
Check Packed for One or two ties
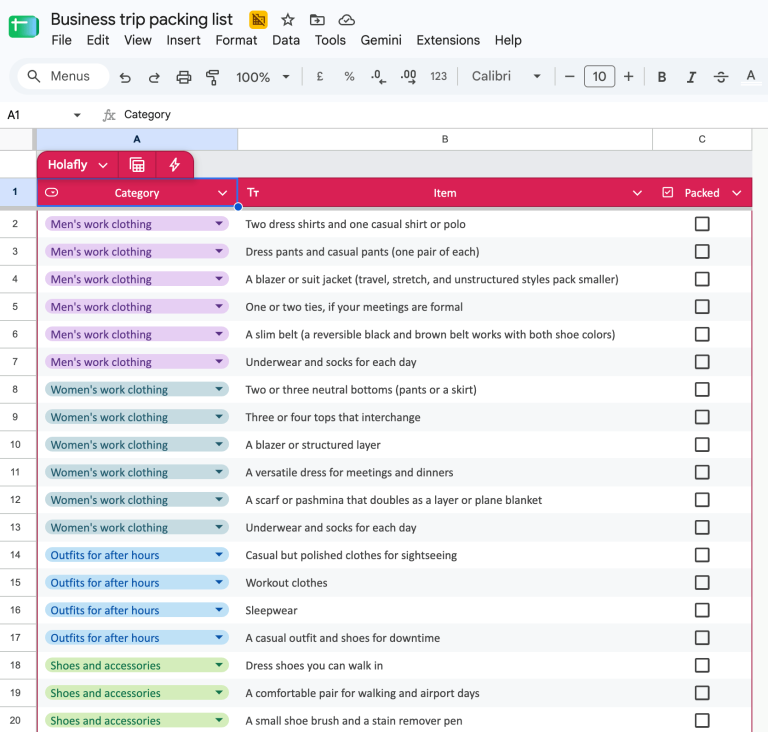[702, 307]
